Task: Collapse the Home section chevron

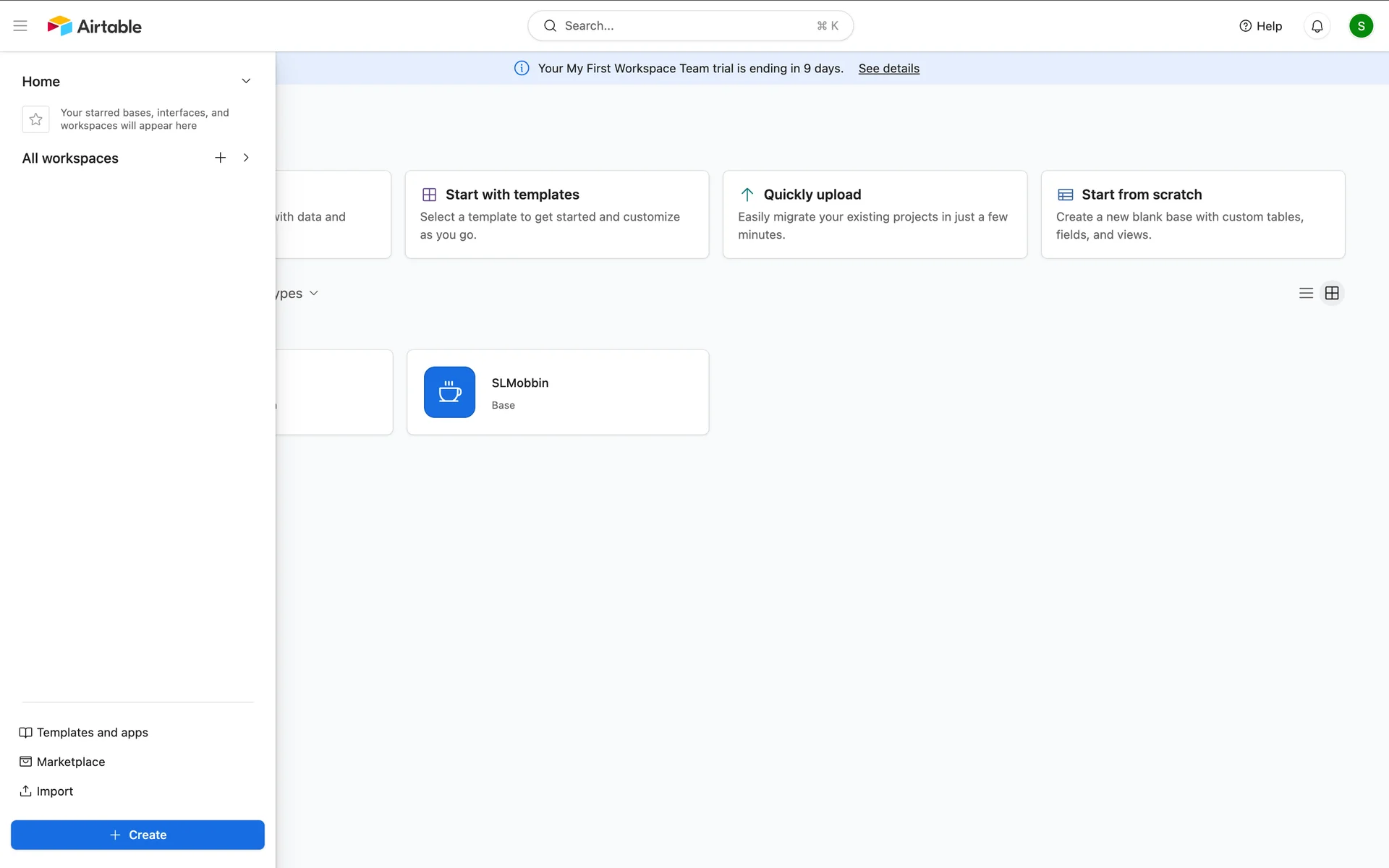Action: [246, 81]
